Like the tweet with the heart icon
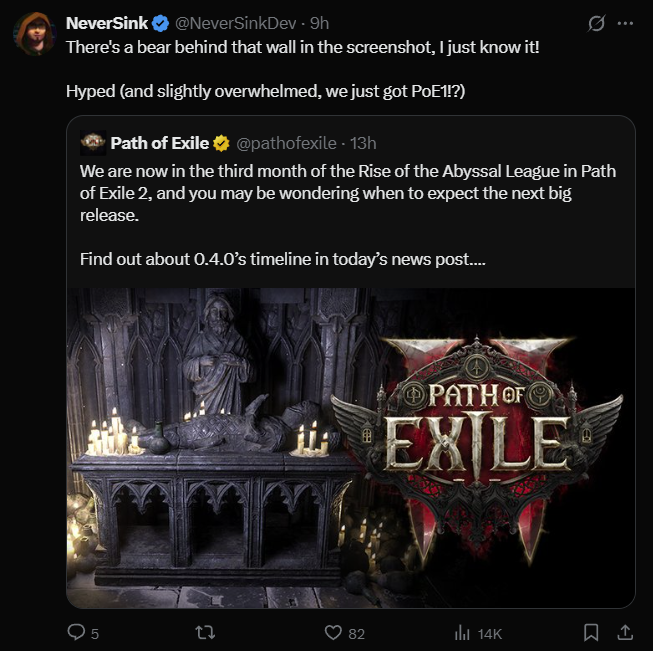 coord(335,632)
